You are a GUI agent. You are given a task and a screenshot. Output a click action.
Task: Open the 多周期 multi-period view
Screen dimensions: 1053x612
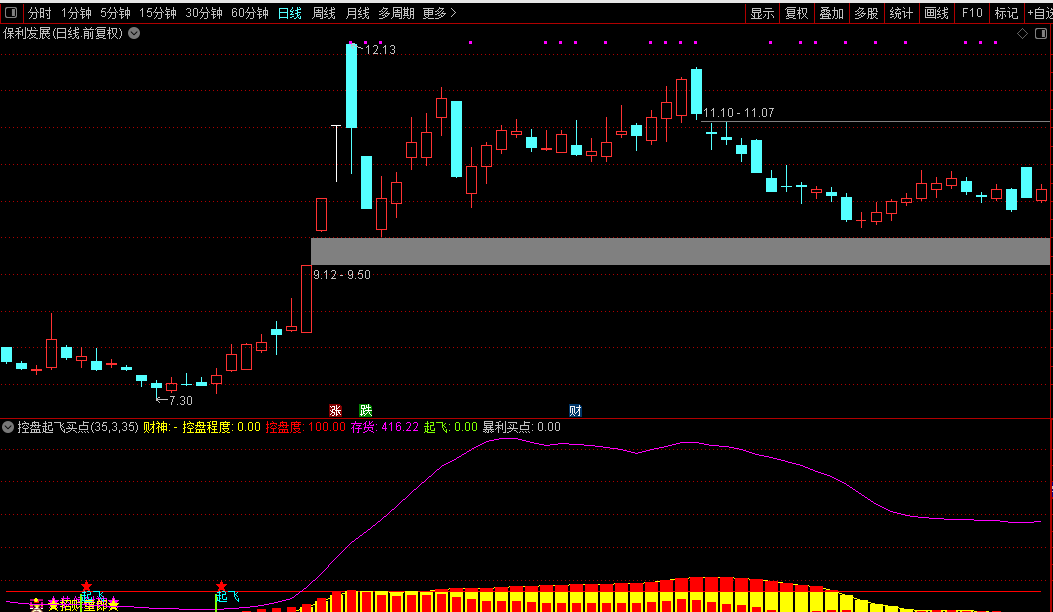pyautogui.click(x=396, y=13)
